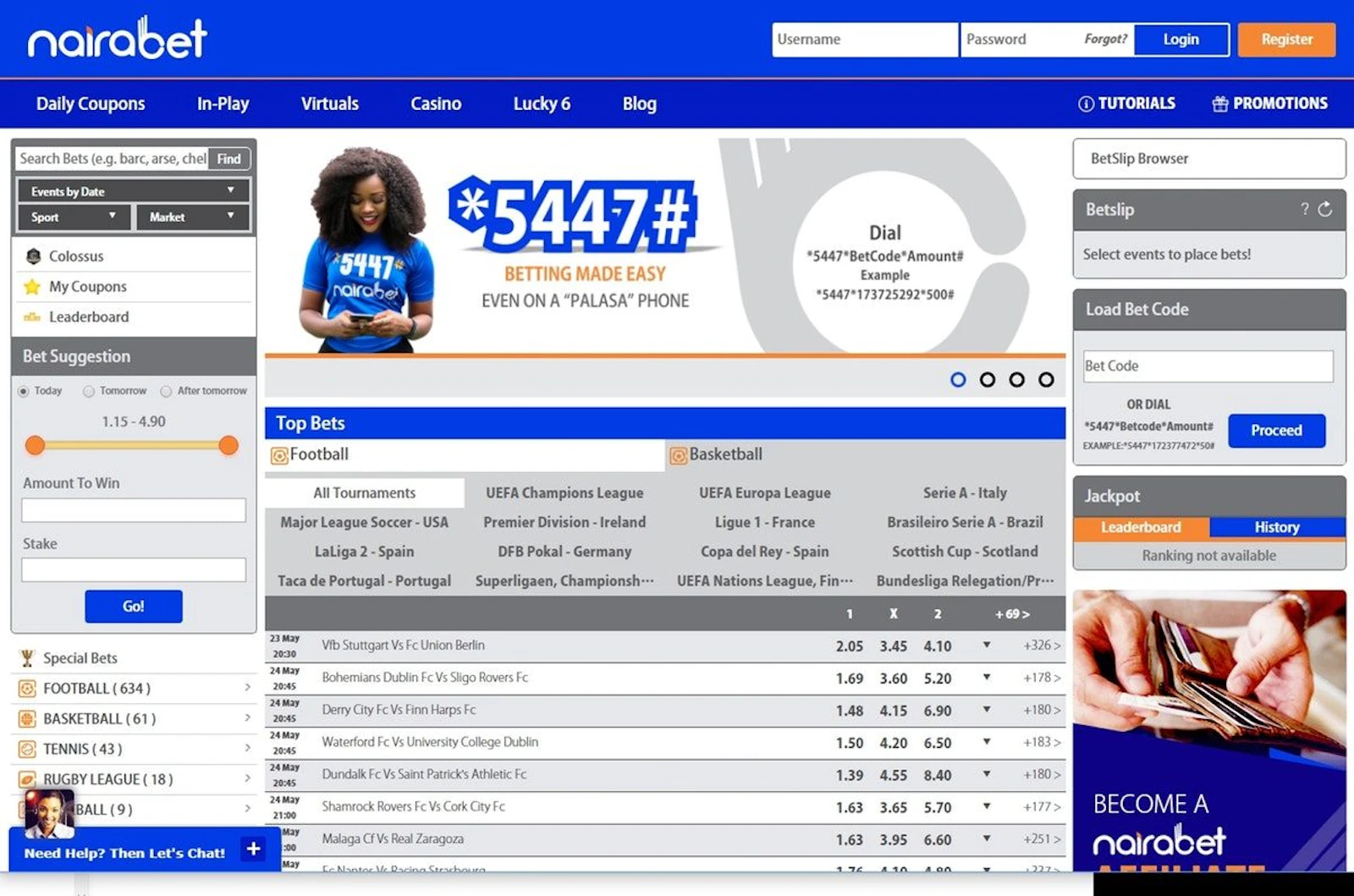
Task: Expand the FOOTBALL (634) category arrow
Action: 247,687
